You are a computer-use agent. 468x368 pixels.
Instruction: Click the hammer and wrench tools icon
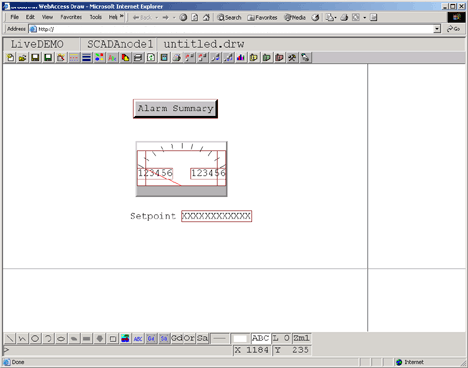[292, 58]
